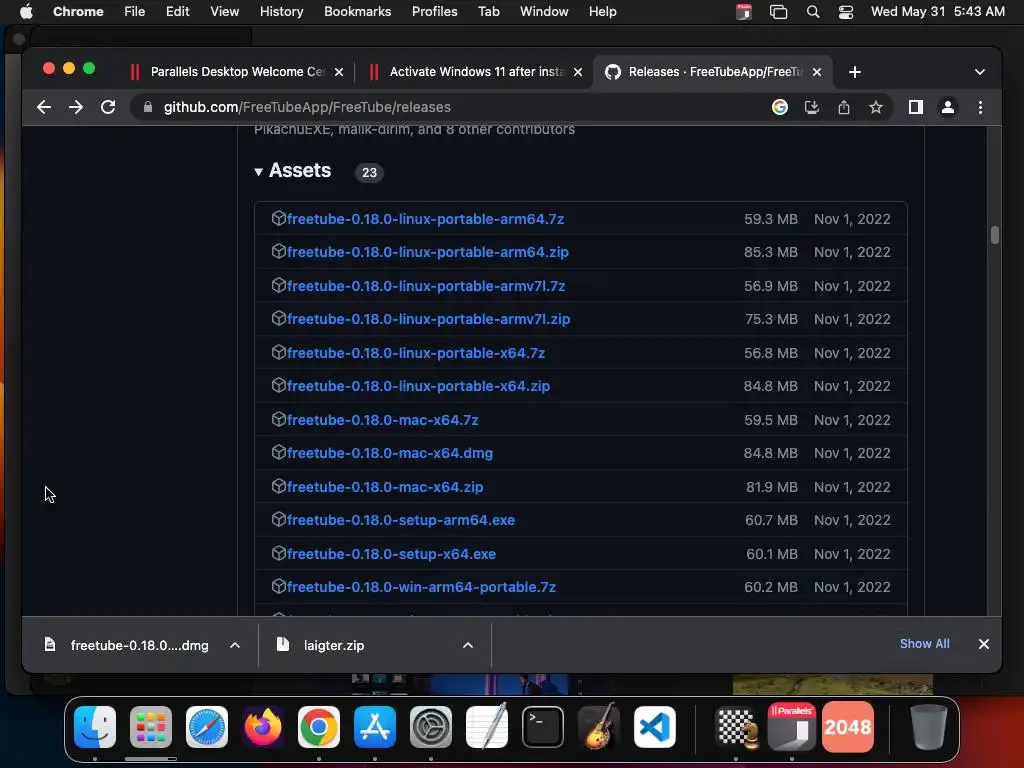The width and height of the screenshot is (1024, 768).
Task: Open the History menu
Action: [281, 12]
